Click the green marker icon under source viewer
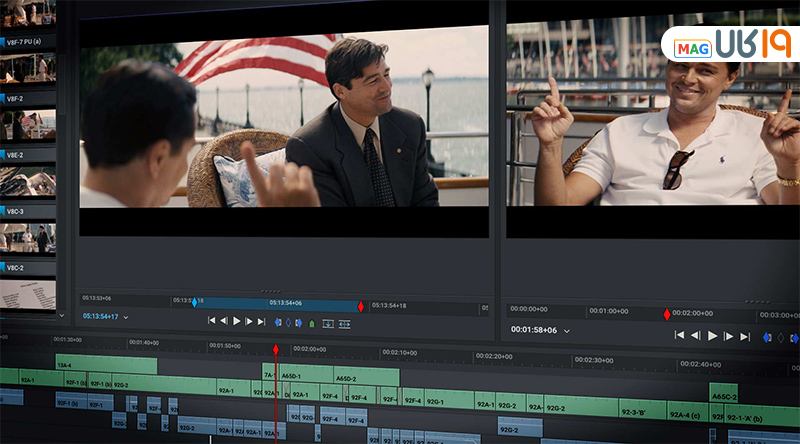Screen dimensions: 800x444 [312, 323]
